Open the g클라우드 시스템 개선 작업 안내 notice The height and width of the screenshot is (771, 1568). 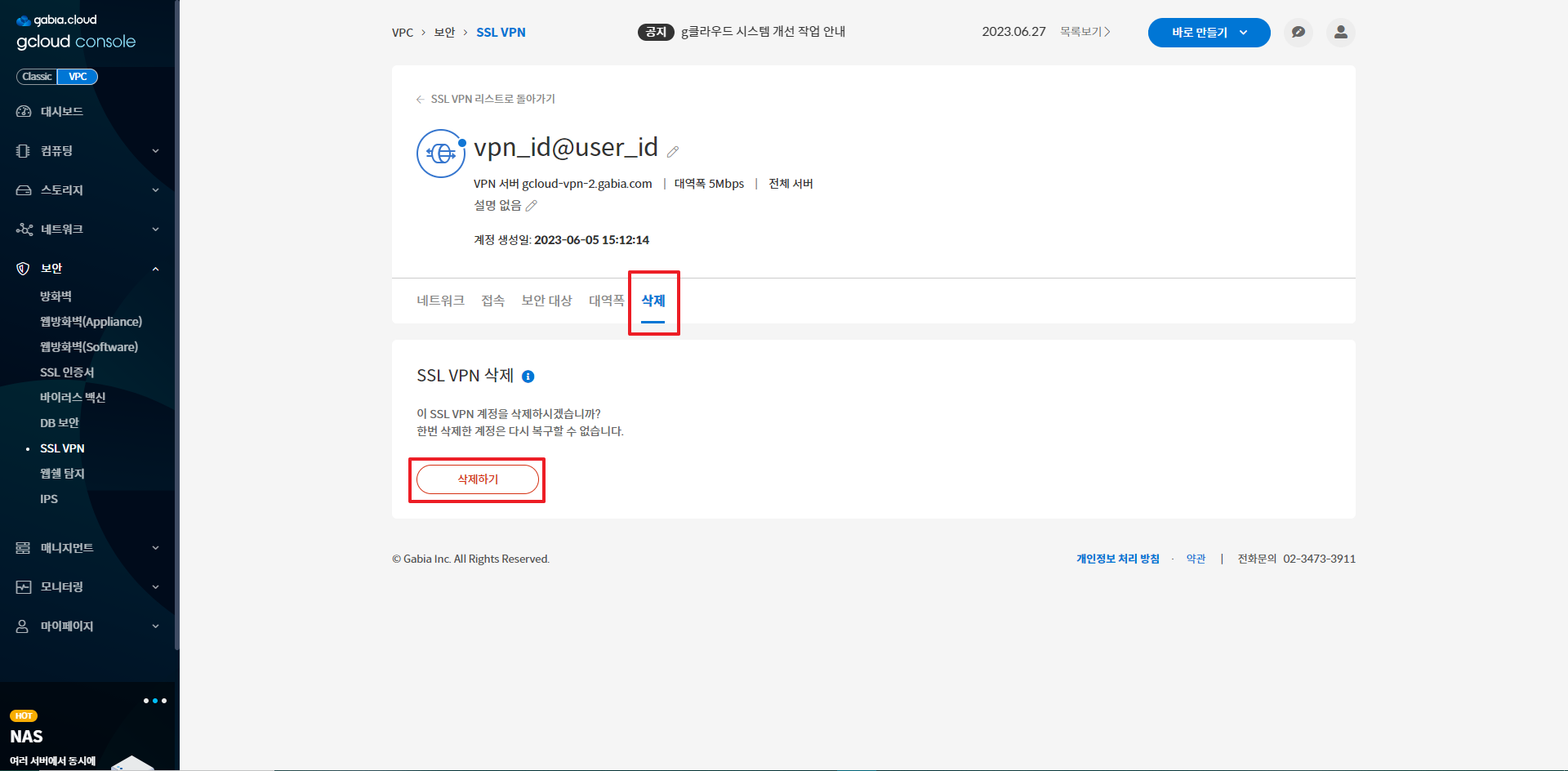[x=763, y=32]
